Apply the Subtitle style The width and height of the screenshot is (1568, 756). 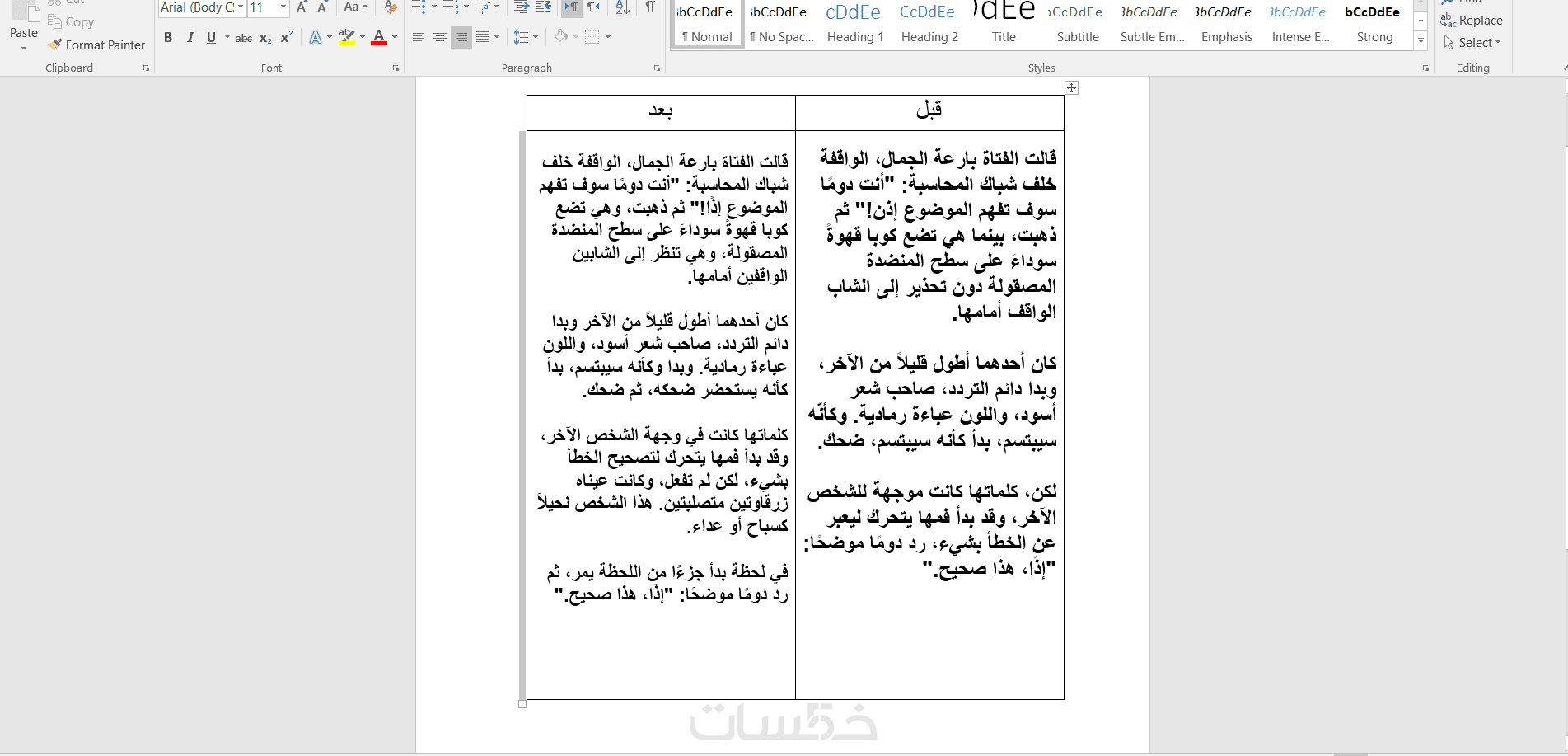tap(1078, 24)
